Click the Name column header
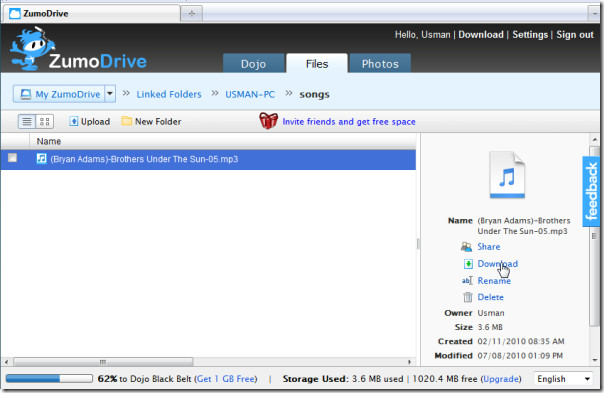Screen dimensions: 604x393 (49, 141)
